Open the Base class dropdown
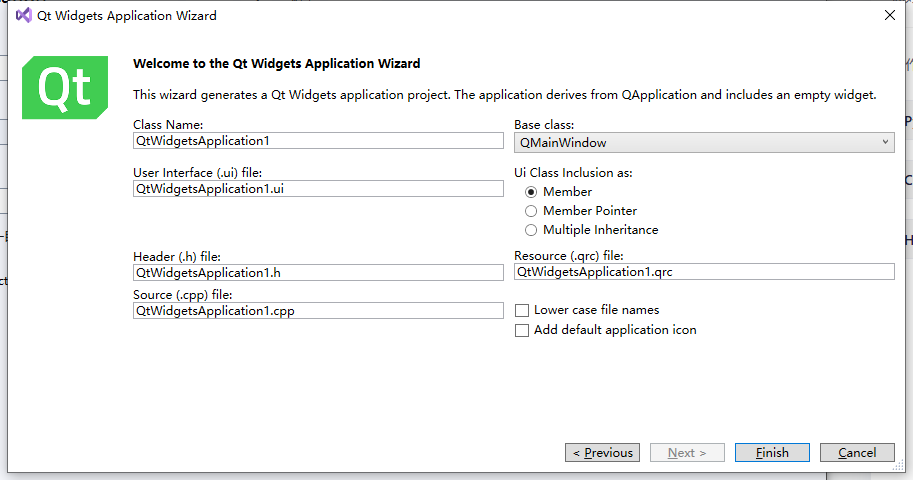Viewport: 913px width, 480px height. [x=704, y=143]
